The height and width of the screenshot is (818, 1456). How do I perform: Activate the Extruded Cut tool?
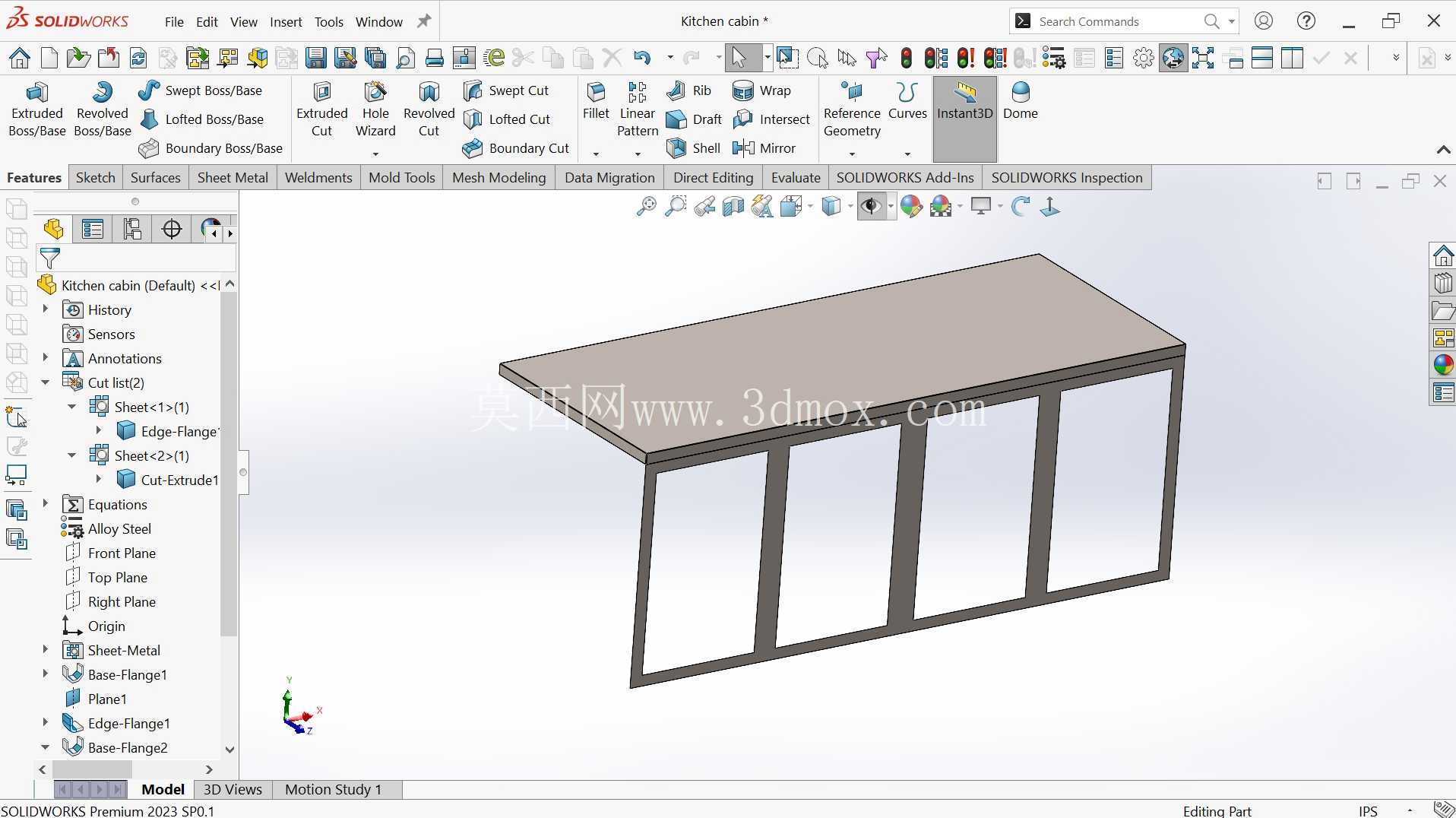[322, 109]
